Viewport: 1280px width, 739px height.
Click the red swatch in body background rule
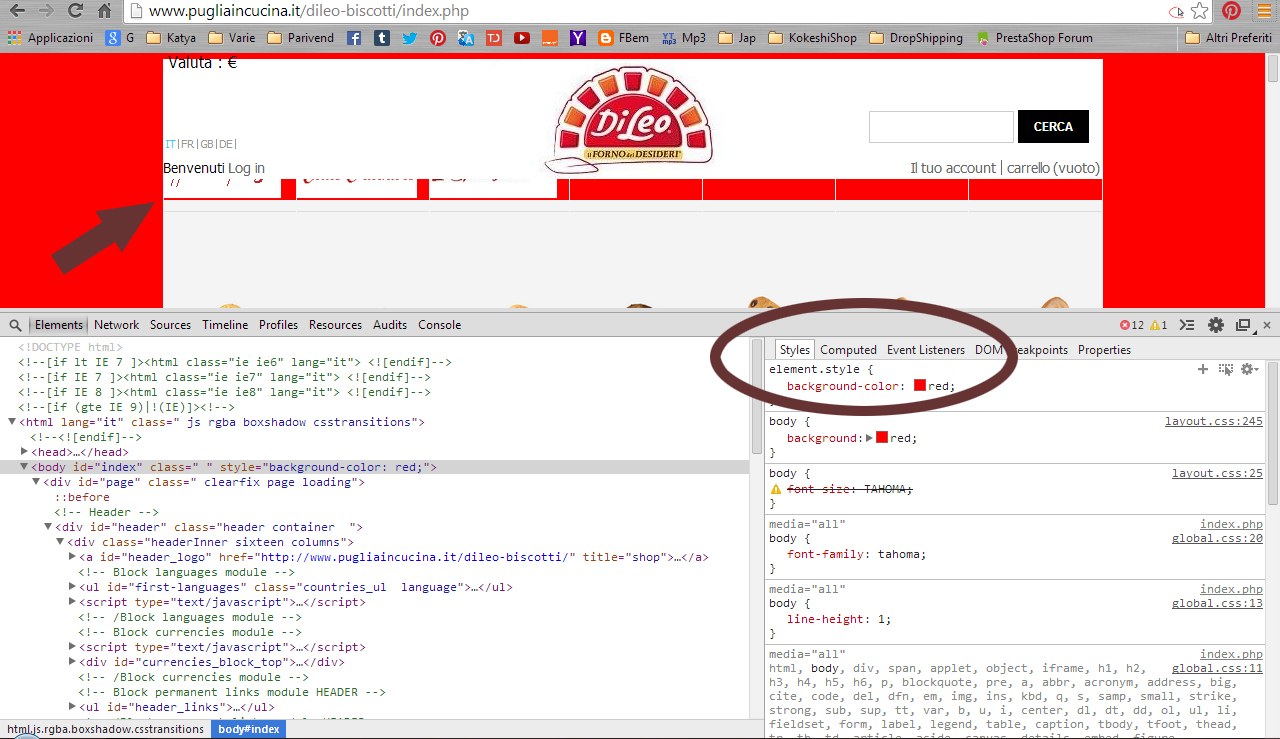click(882, 438)
